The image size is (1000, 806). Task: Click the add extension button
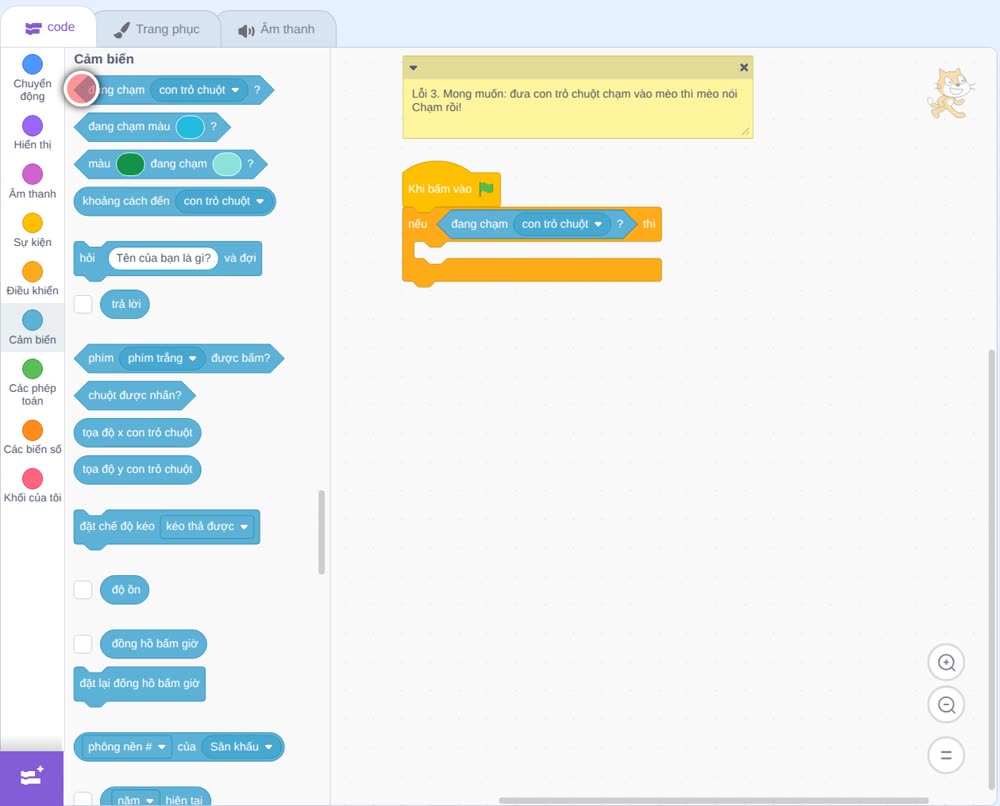pyautogui.click(x=32, y=777)
